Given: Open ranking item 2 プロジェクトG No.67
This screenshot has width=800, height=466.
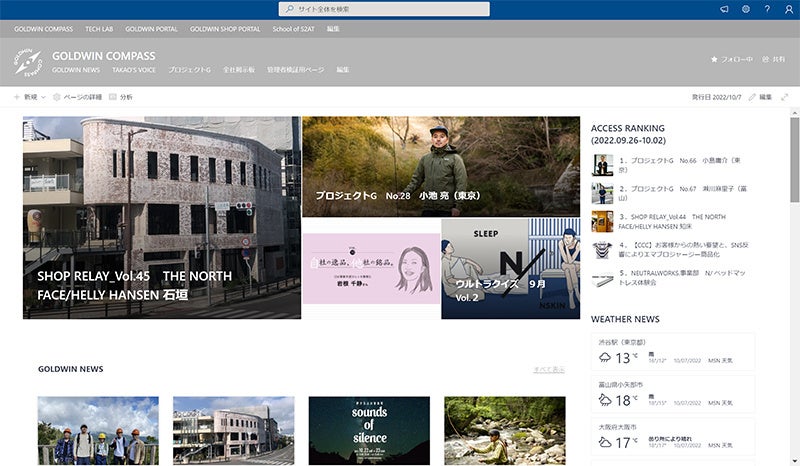Looking at the screenshot, I should 682,193.
